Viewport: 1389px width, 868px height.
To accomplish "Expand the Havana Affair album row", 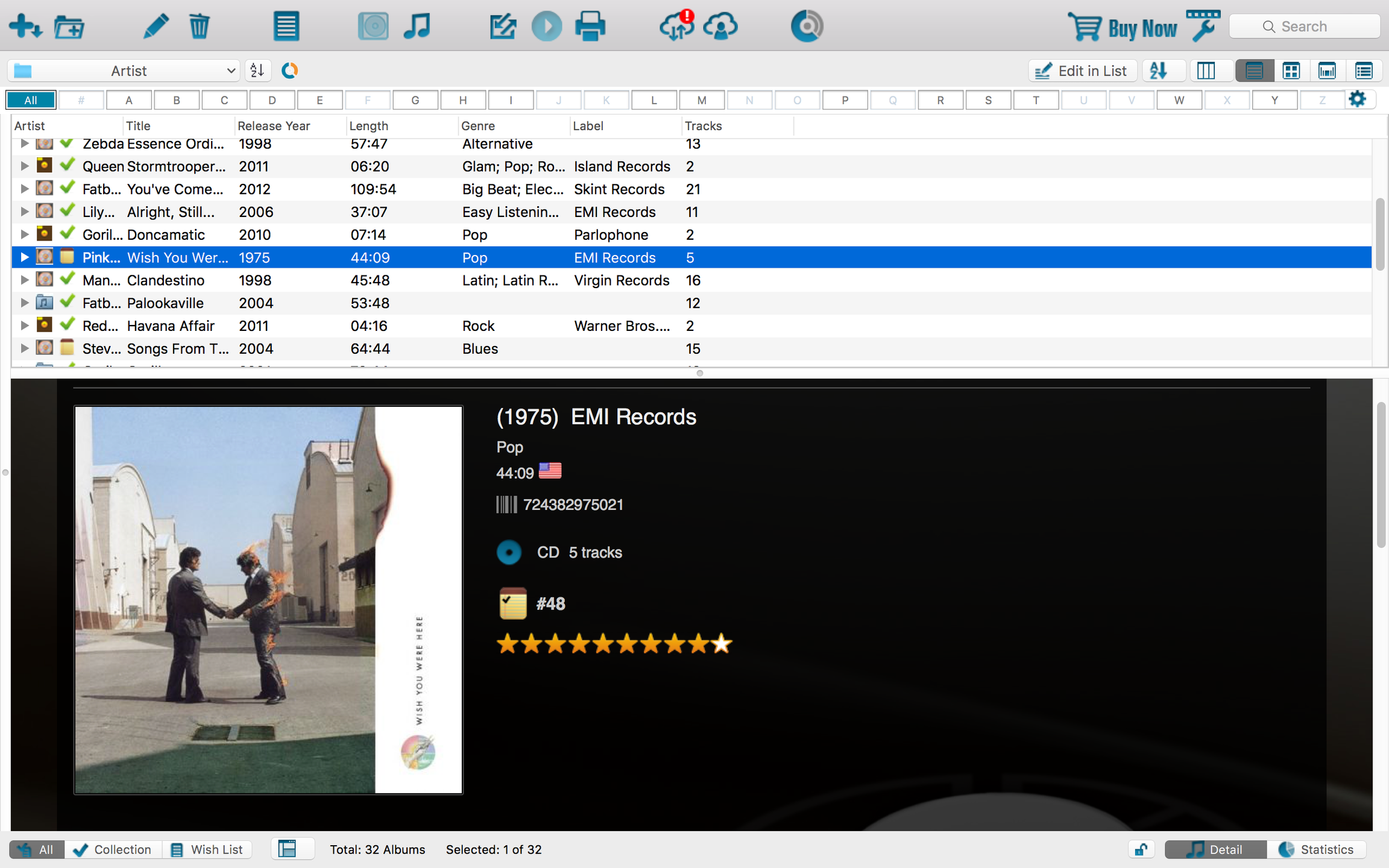I will pos(24,325).
